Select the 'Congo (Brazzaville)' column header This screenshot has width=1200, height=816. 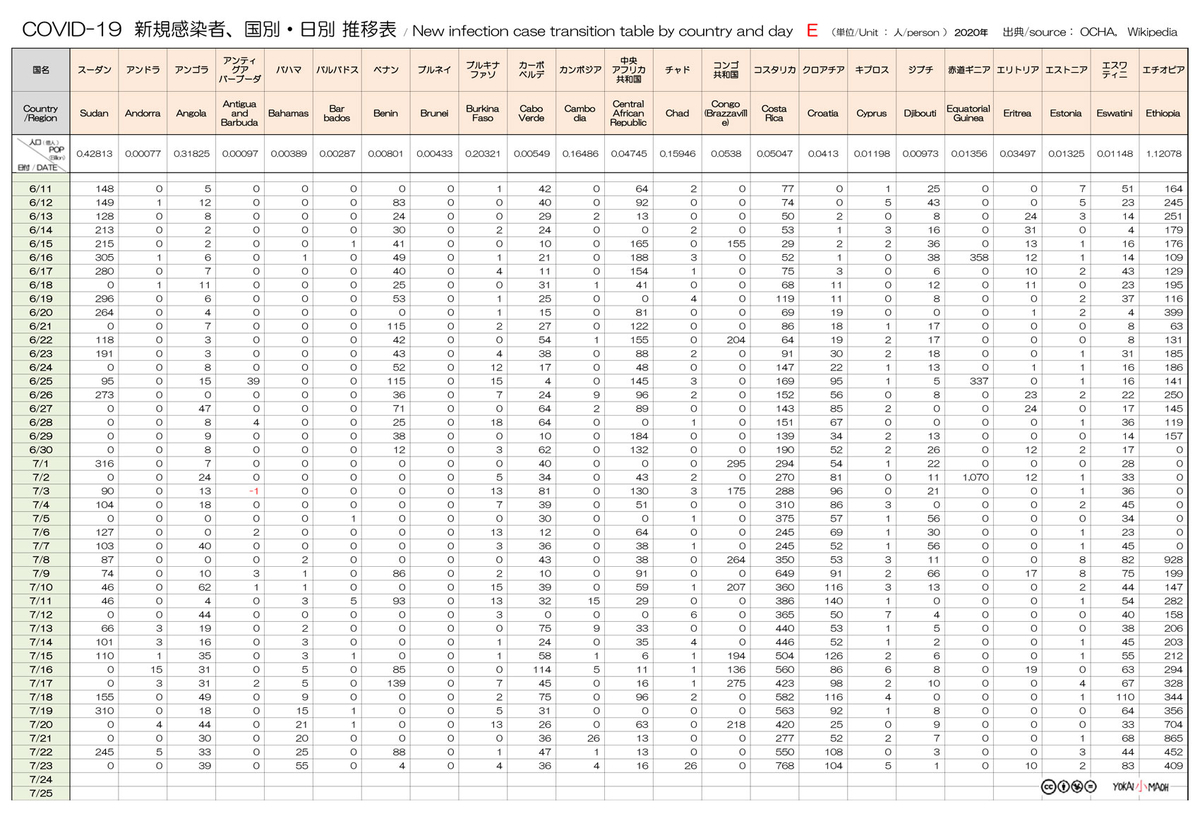click(725, 113)
